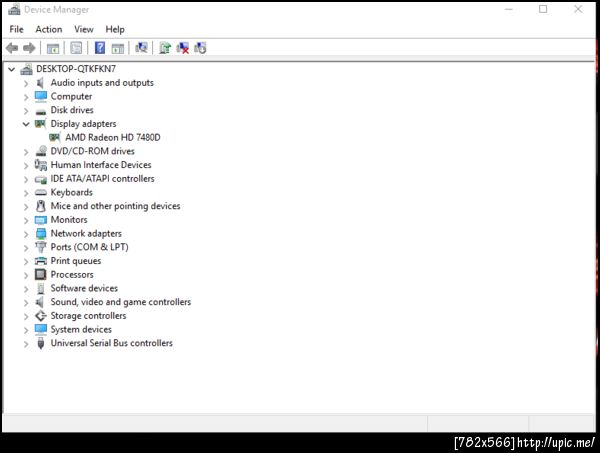Scan for hardware changes toolbar icon
This screenshot has width=600, height=453.
[x=141, y=48]
